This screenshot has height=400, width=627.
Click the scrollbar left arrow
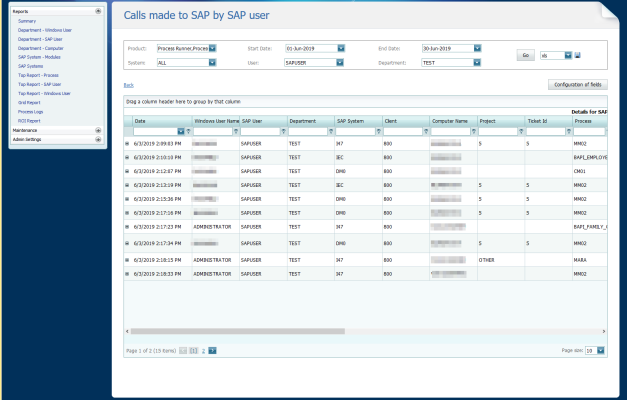click(127, 331)
